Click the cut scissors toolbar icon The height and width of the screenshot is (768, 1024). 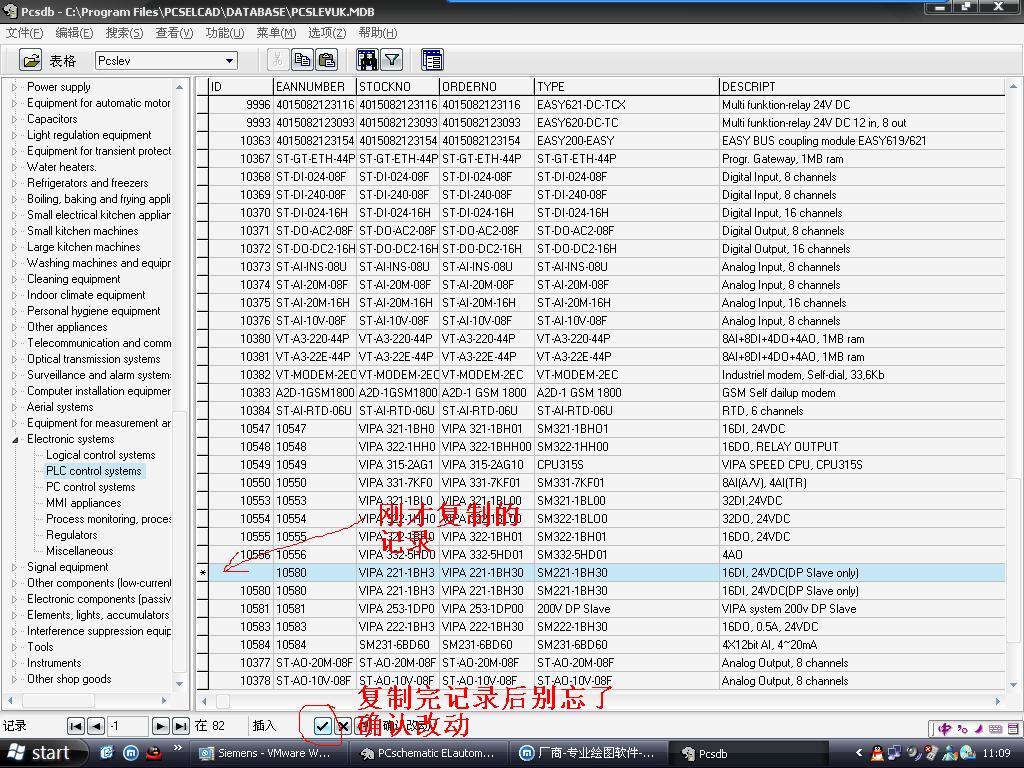[277, 60]
